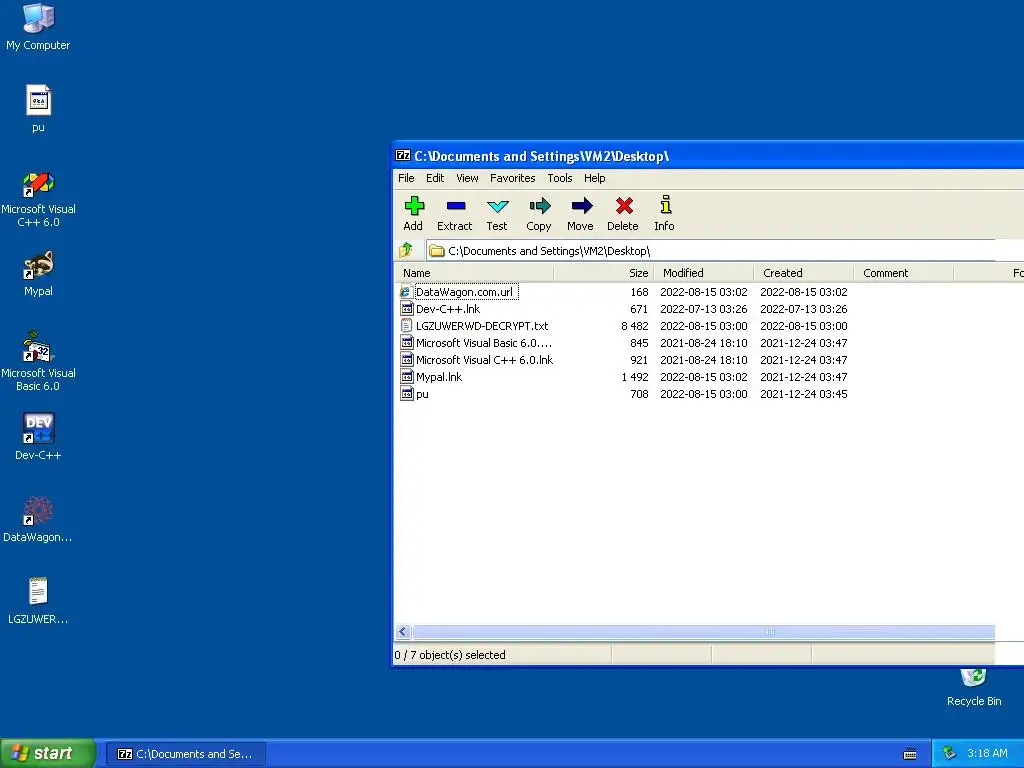The width and height of the screenshot is (1024, 768).
Task: Sort by Modified column header
Action: 703,273
